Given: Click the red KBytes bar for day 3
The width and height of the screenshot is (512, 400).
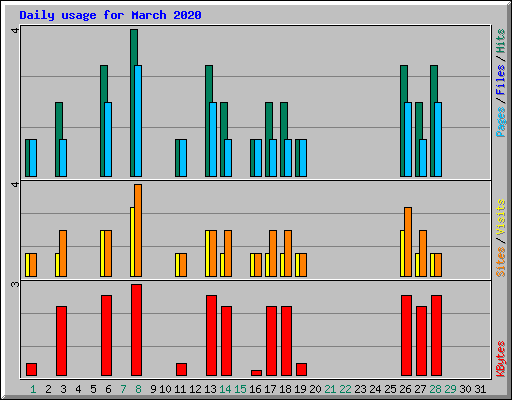Looking at the screenshot, I should (61, 341).
